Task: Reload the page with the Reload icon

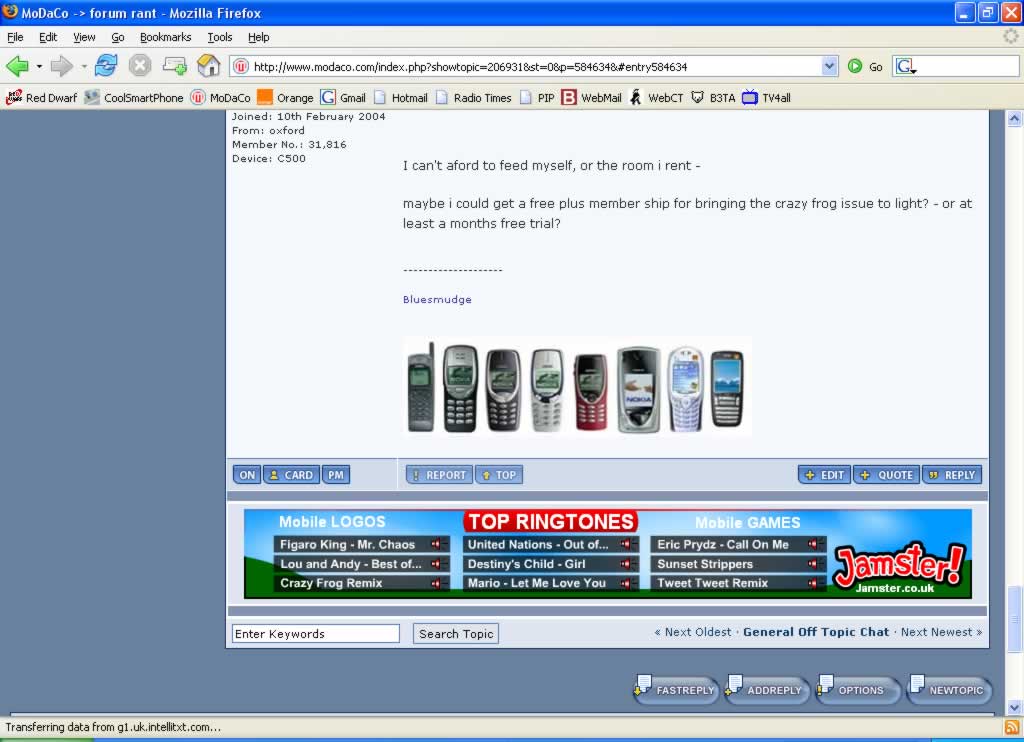Action: click(x=106, y=66)
